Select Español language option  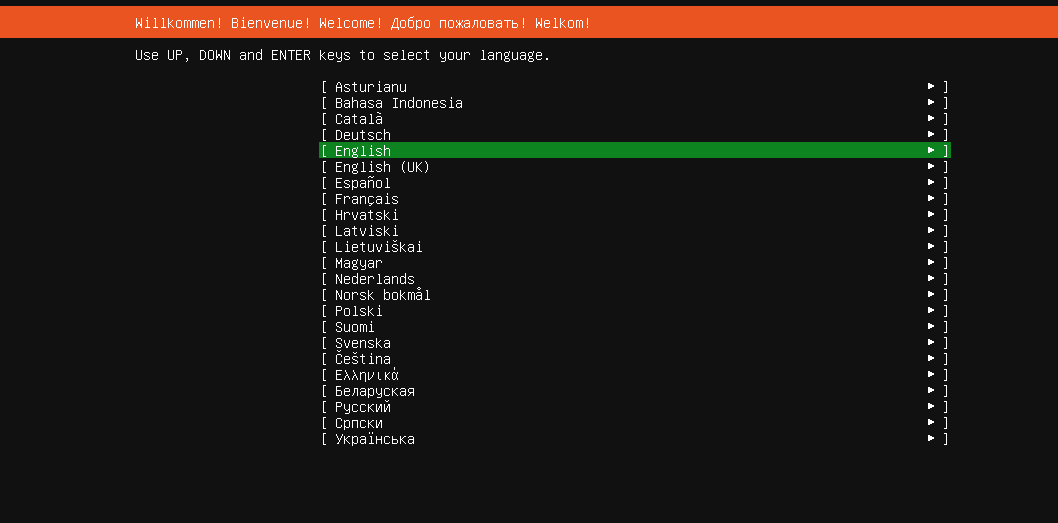[x=634, y=183]
